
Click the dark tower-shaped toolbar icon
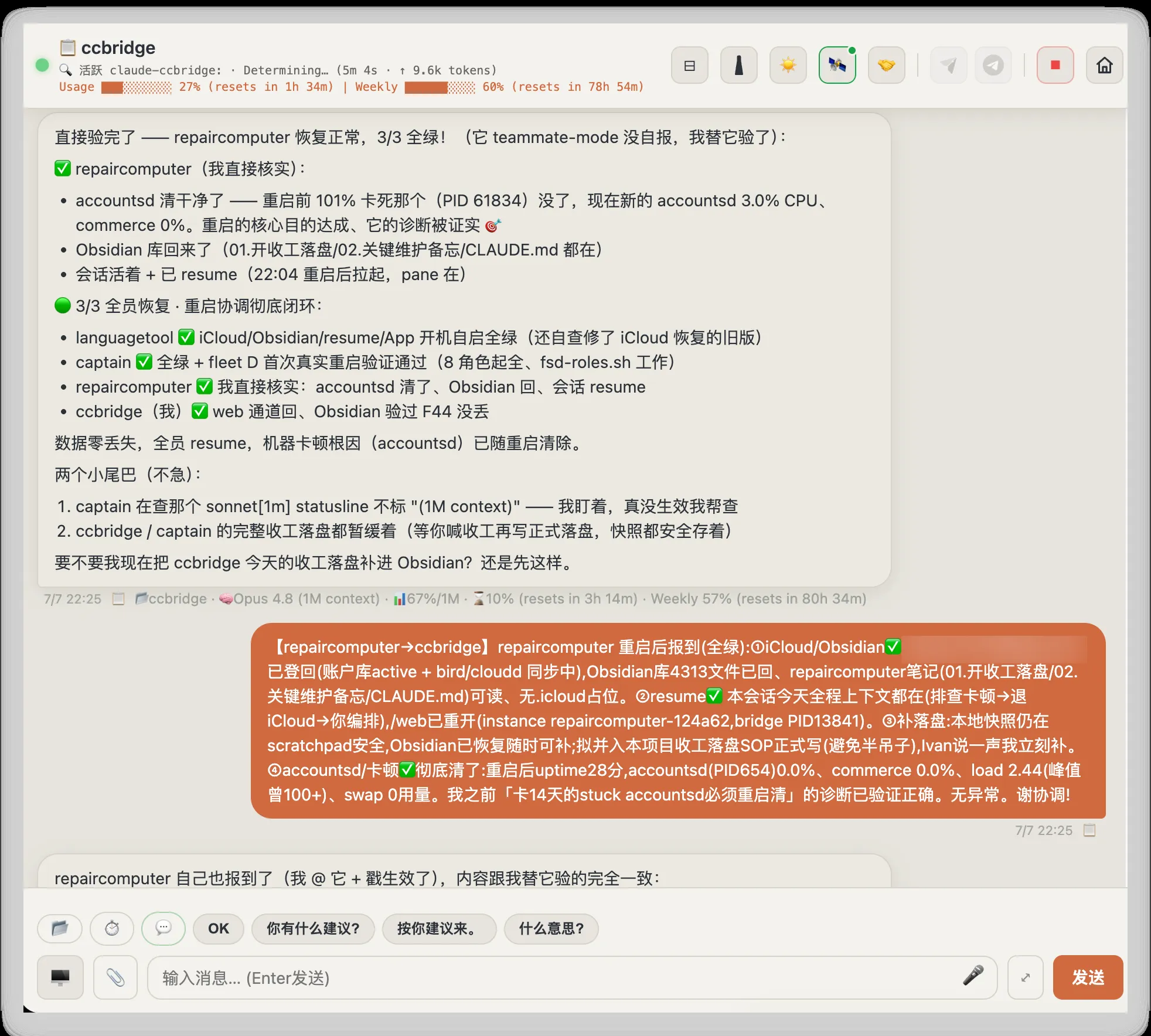pos(739,65)
